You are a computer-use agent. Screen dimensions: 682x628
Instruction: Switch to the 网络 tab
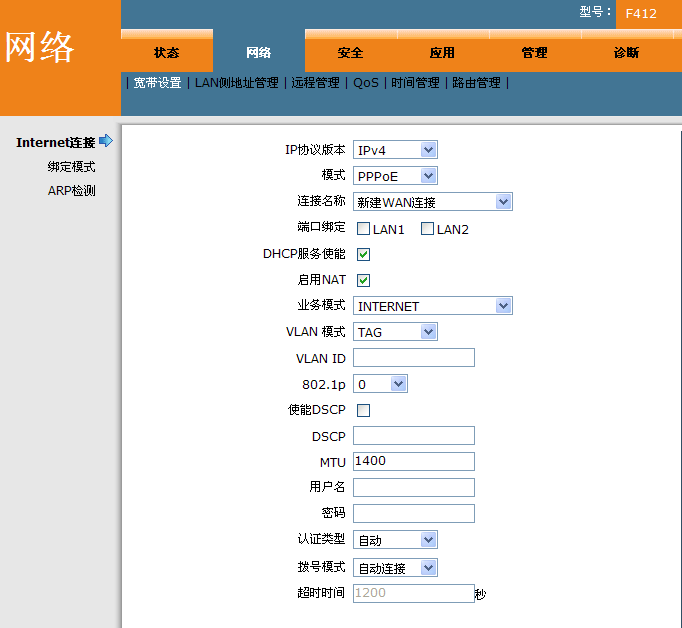pos(259,53)
